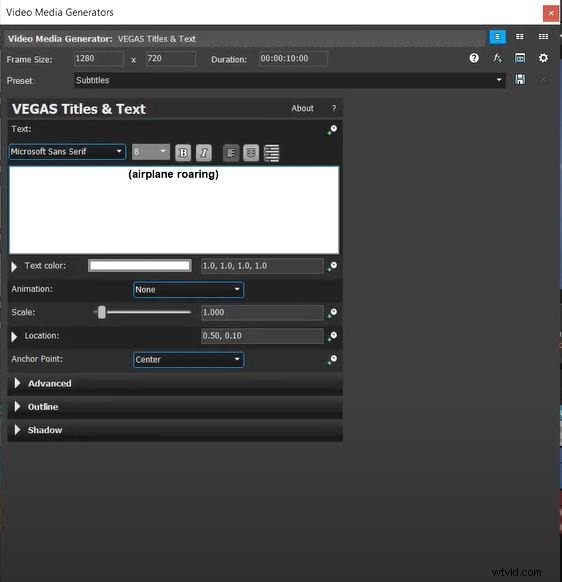Screen dimensions: 562x582
Task: Save preset with the floppy disk icon
Action: point(520,79)
